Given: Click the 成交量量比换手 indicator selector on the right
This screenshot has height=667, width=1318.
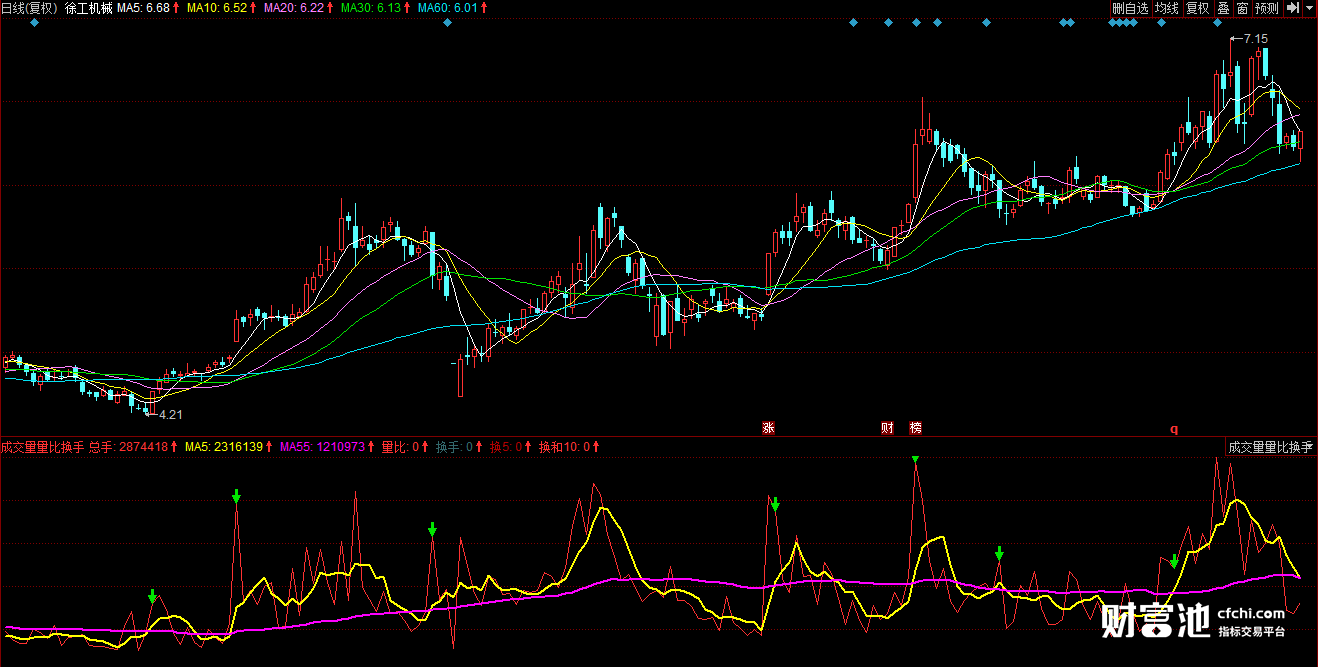Looking at the screenshot, I should coord(1270,447).
